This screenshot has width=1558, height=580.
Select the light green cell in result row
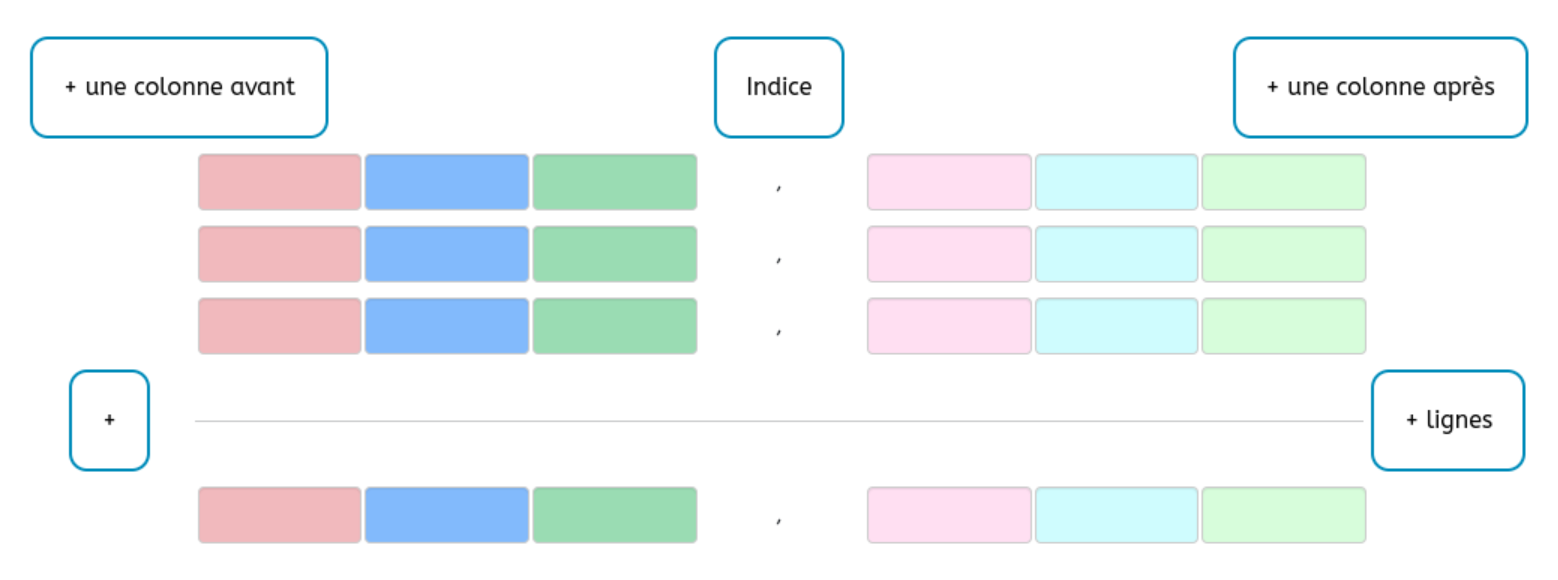[x=1283, y=515]
